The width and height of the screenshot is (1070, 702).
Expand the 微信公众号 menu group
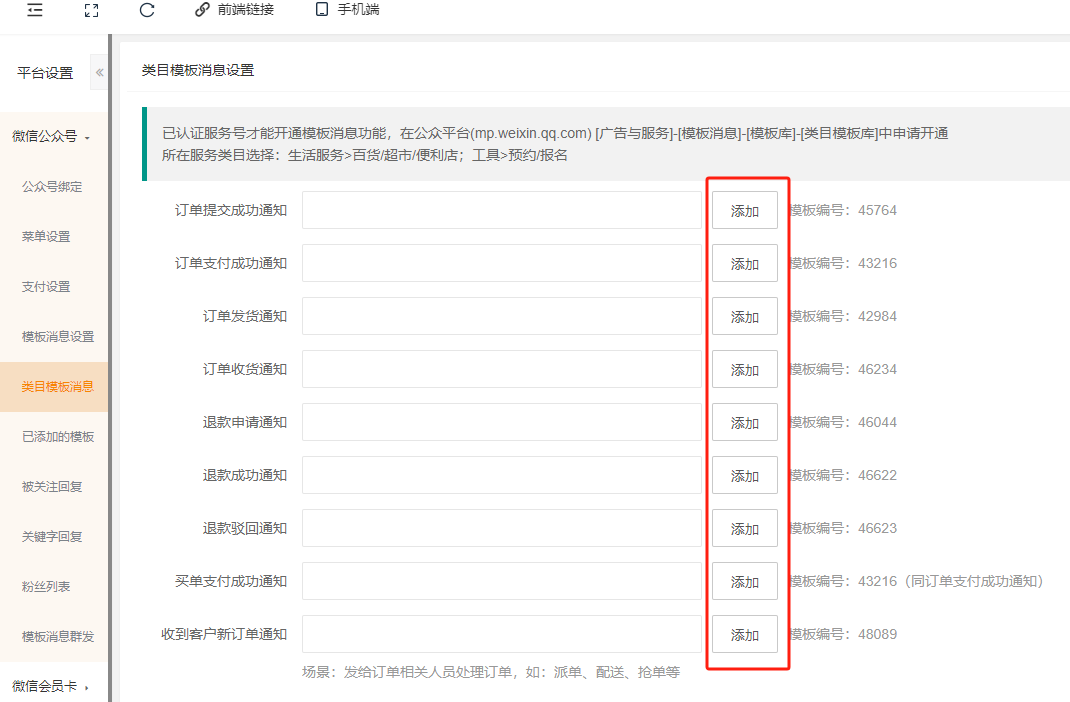(52, 137)
